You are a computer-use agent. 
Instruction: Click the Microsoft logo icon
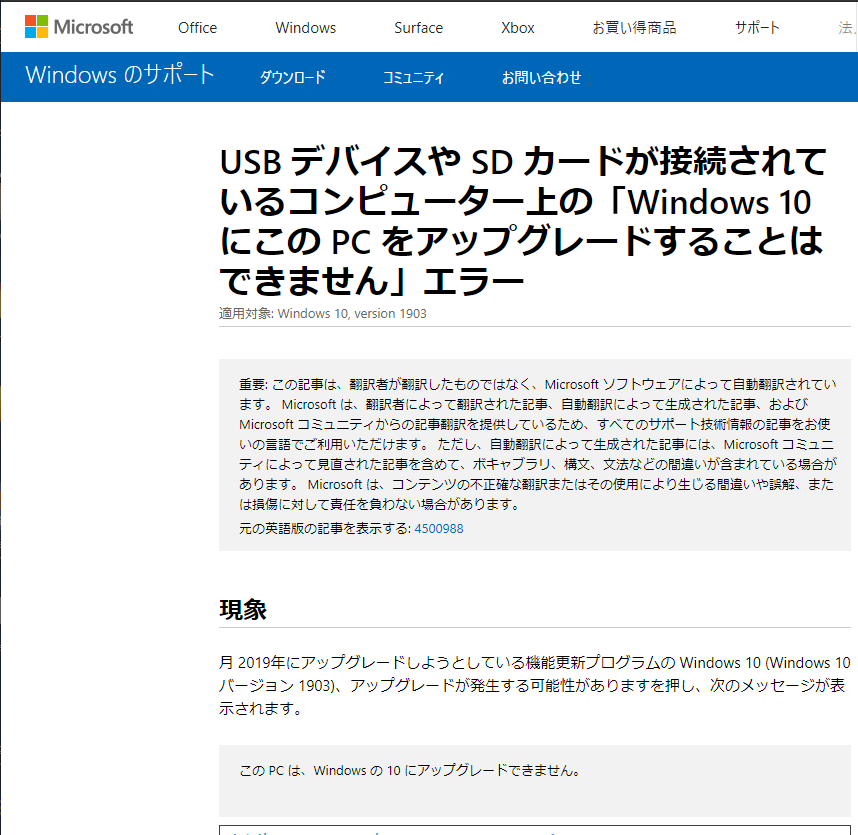click(x=79, y=27)
